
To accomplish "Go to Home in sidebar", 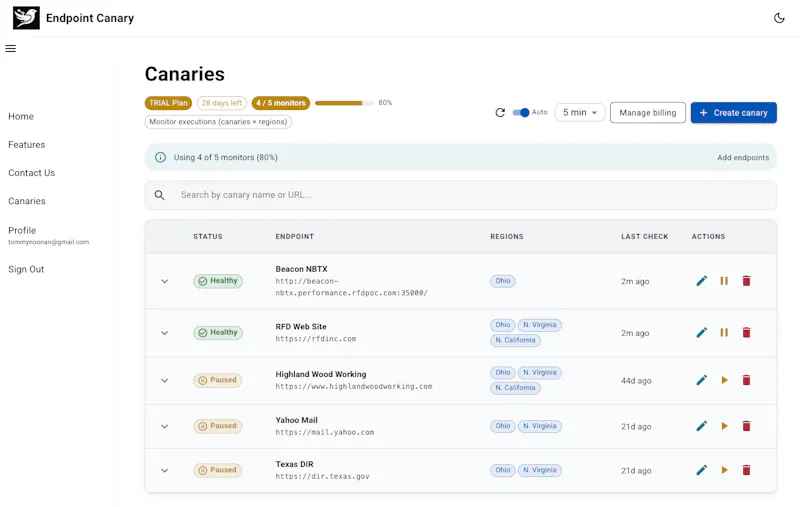I will (x=21, y=116).
